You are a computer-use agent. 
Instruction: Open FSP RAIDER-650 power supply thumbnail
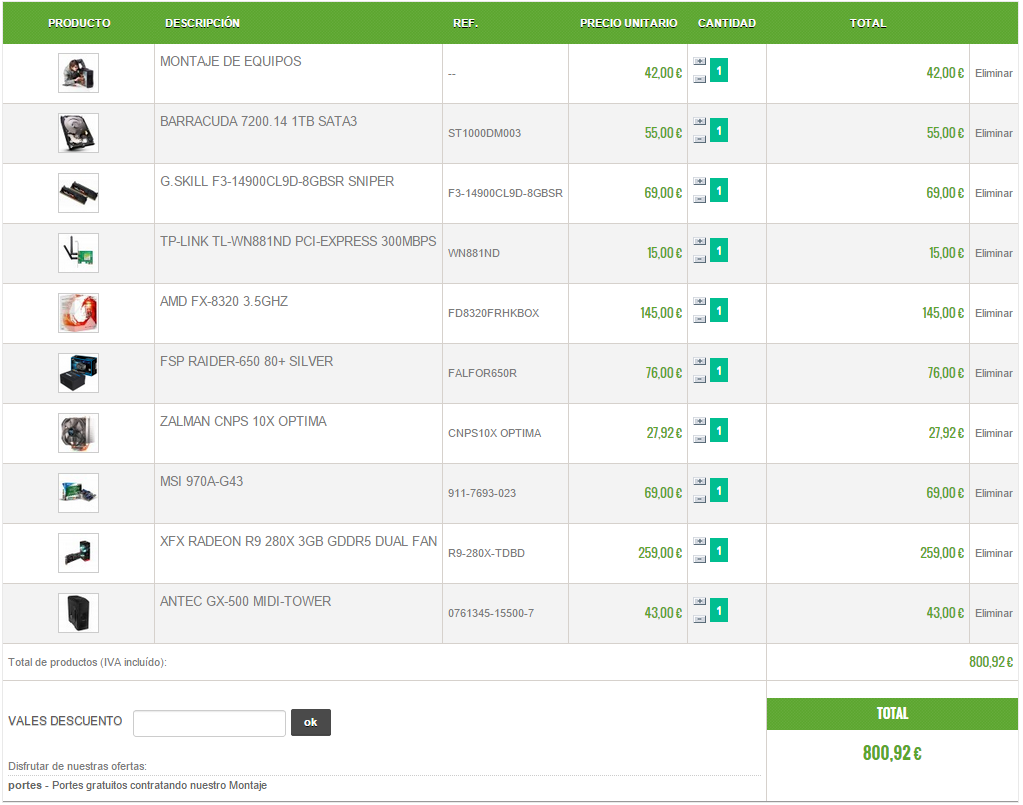[78, 373]
